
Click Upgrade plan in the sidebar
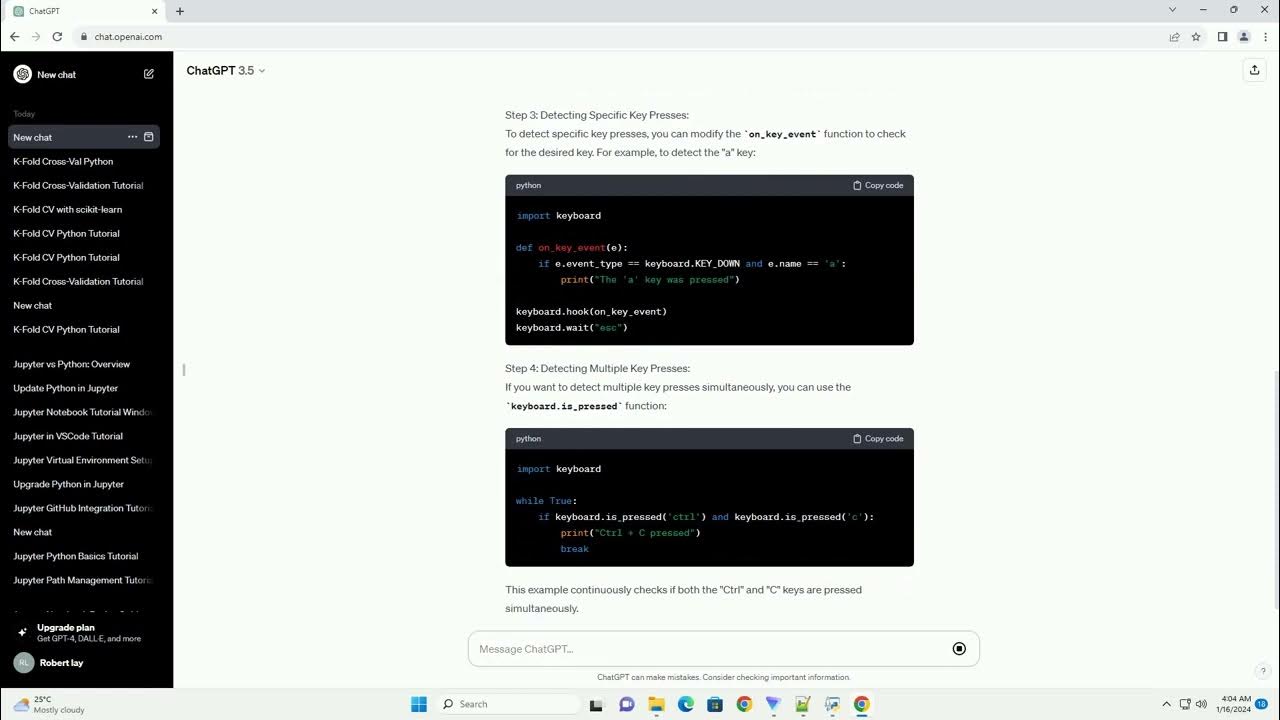pyautogui.click(x=86, y=633)
